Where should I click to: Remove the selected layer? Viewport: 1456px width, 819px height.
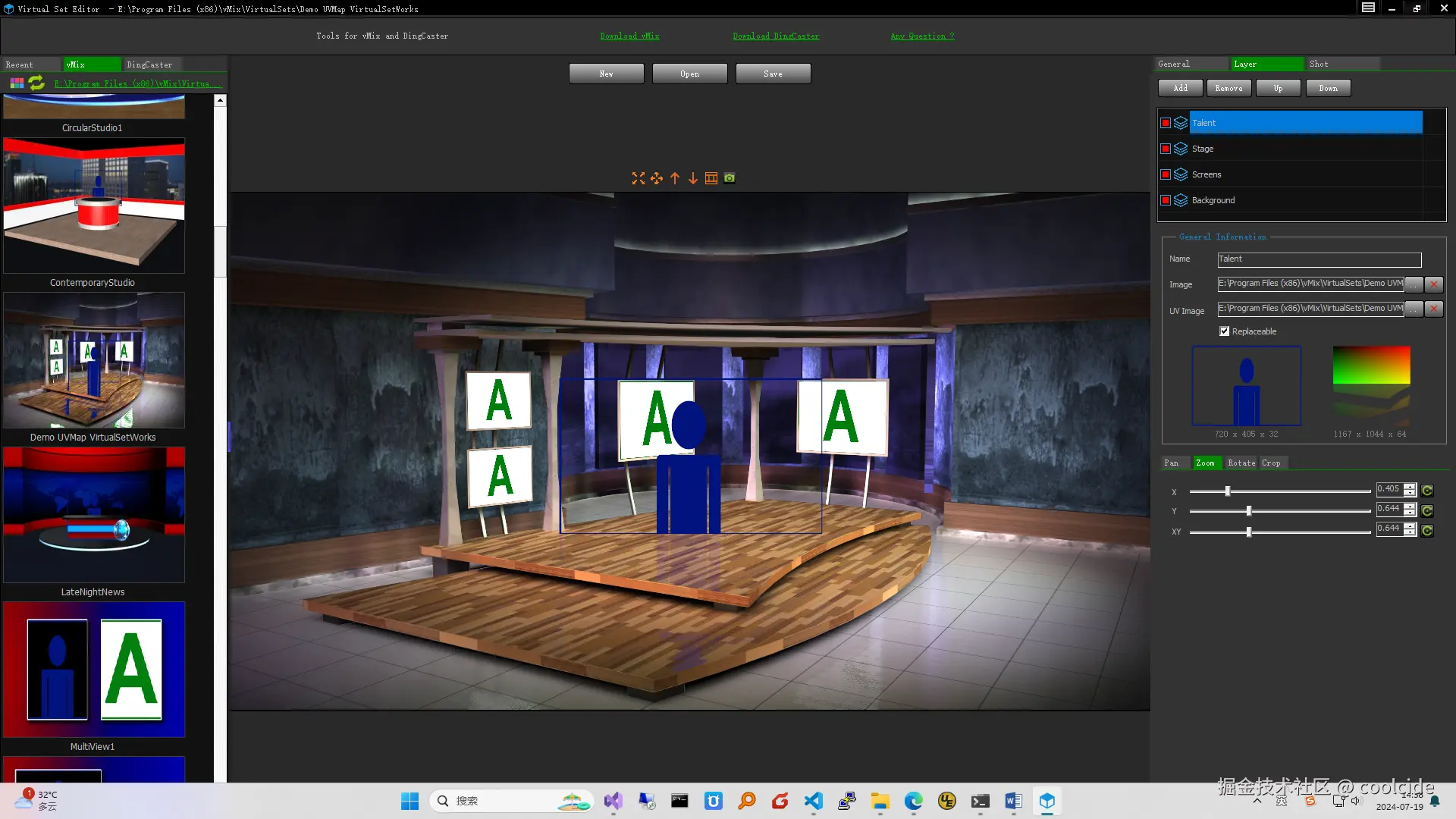(1229, 88)
